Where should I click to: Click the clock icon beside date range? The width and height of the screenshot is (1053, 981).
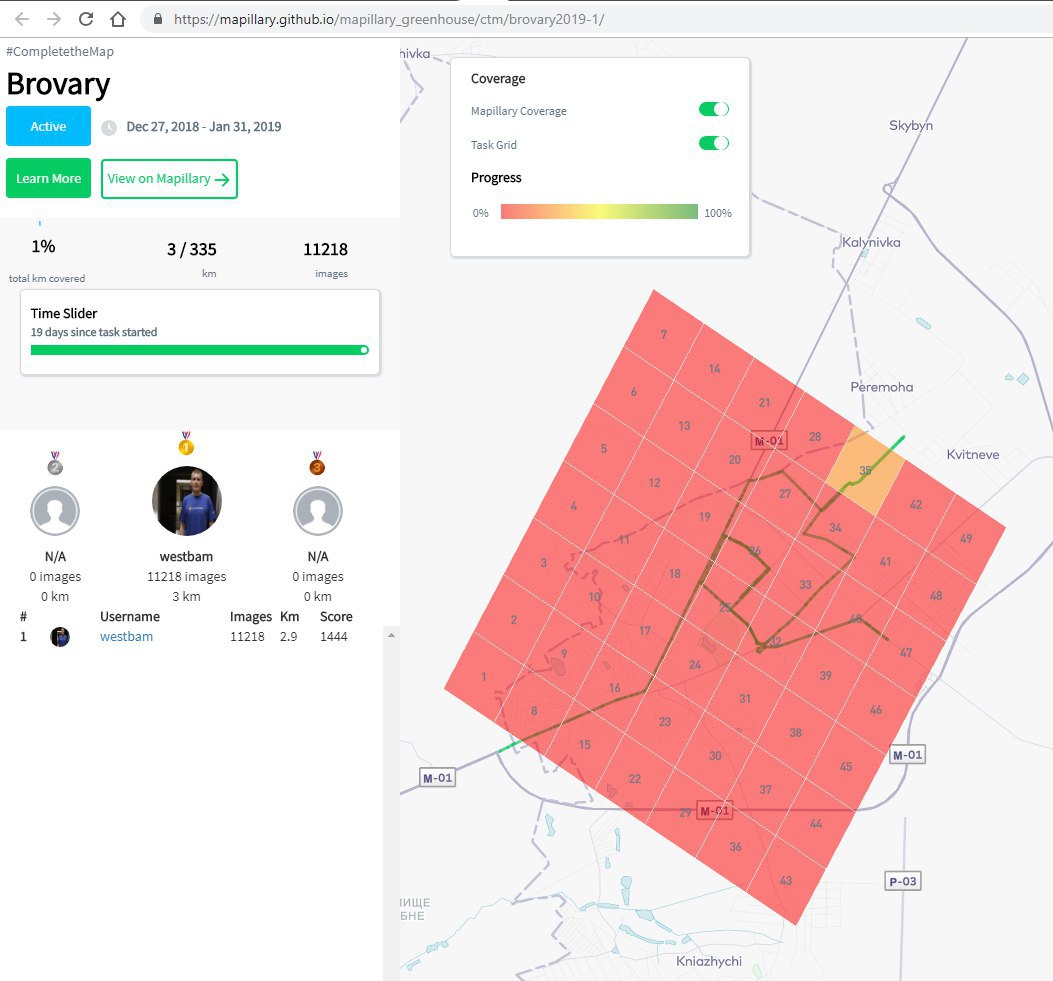click(x=109, y=128)
